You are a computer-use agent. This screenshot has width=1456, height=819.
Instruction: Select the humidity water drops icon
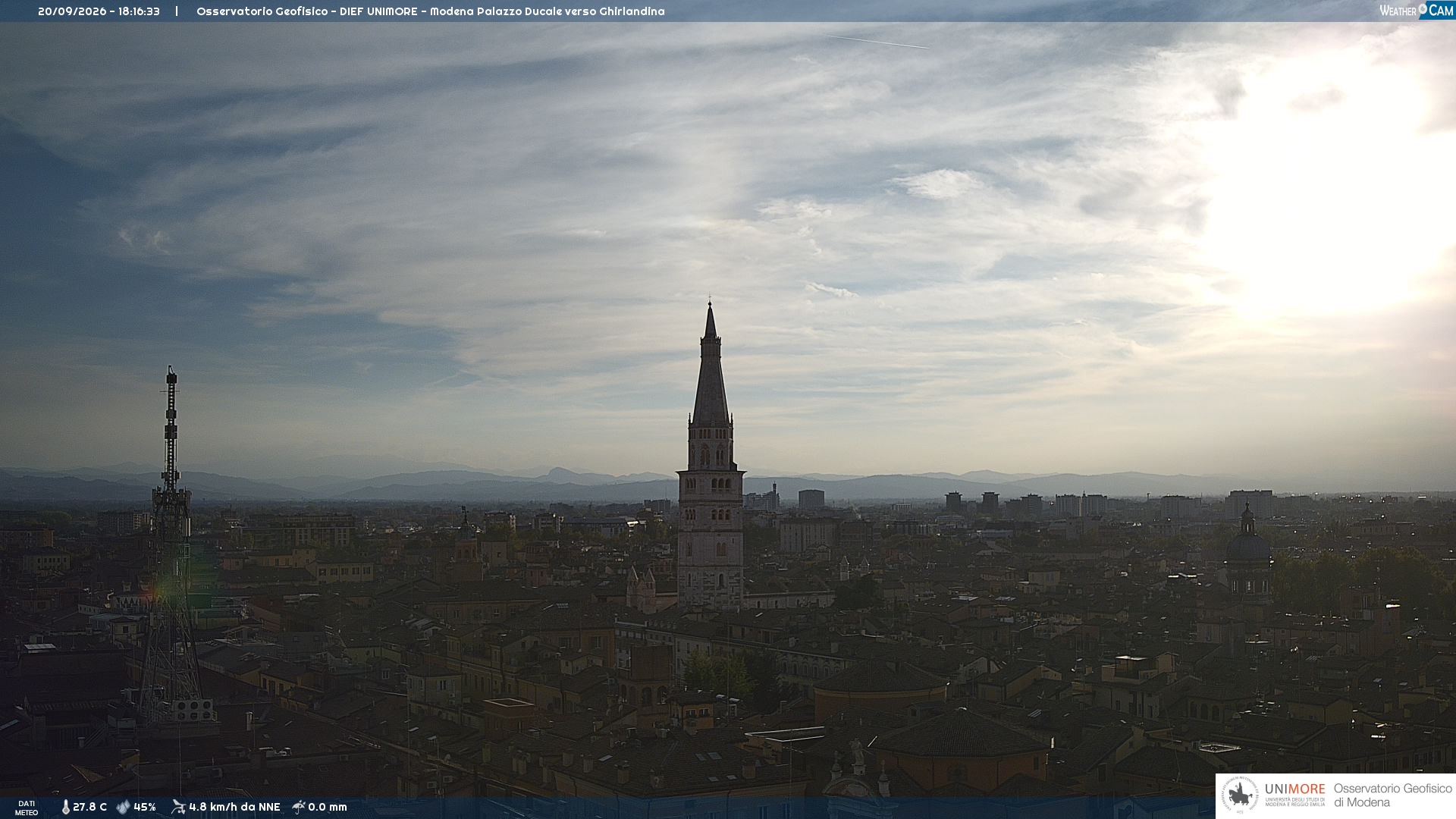[x=123, y=807]
